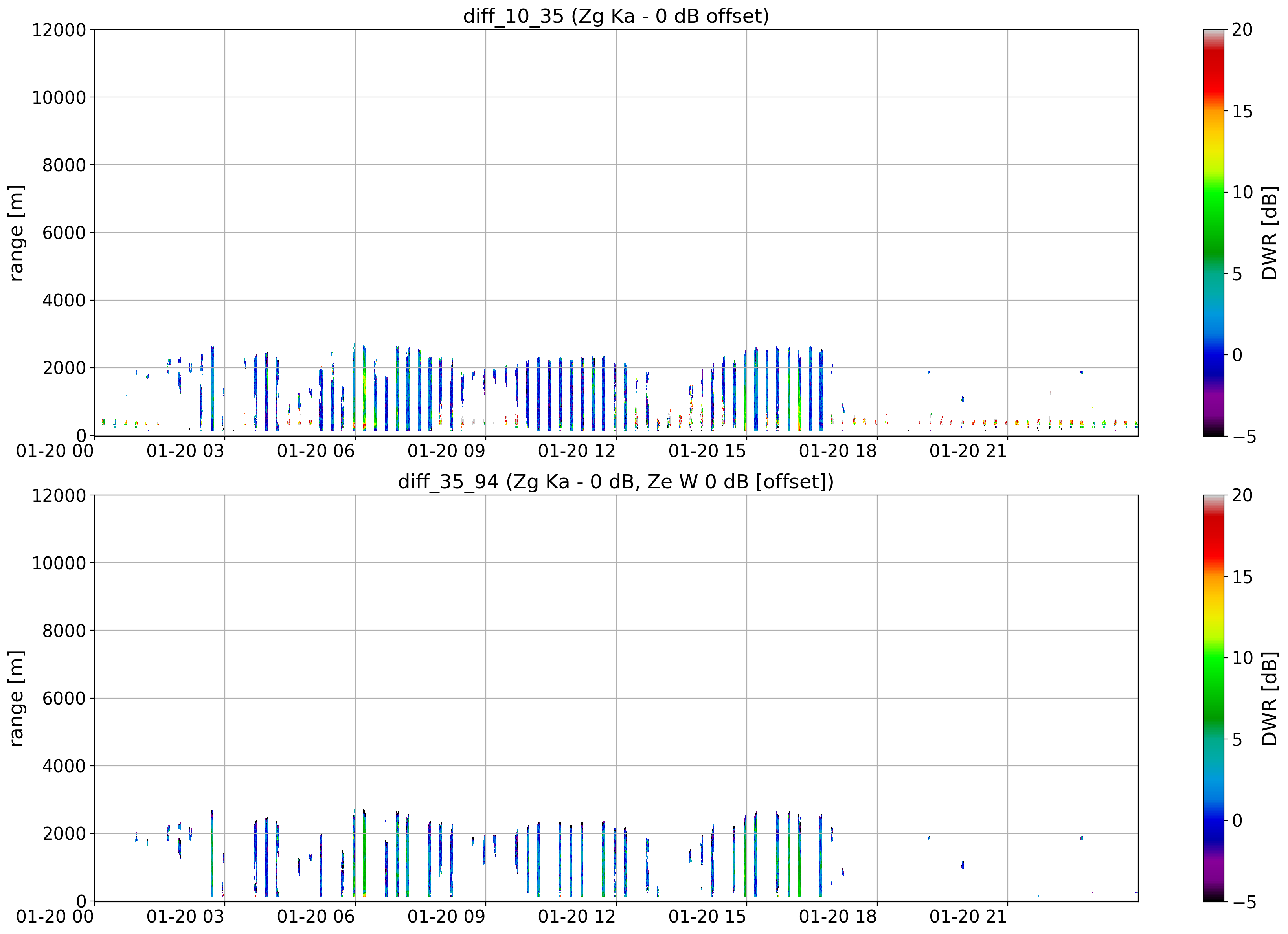The height and width of the screenshot is (934, 1288).
Task: Click the 20 dB tick on the diff_10_35 colorbar
Action: tap(1242, 29)
